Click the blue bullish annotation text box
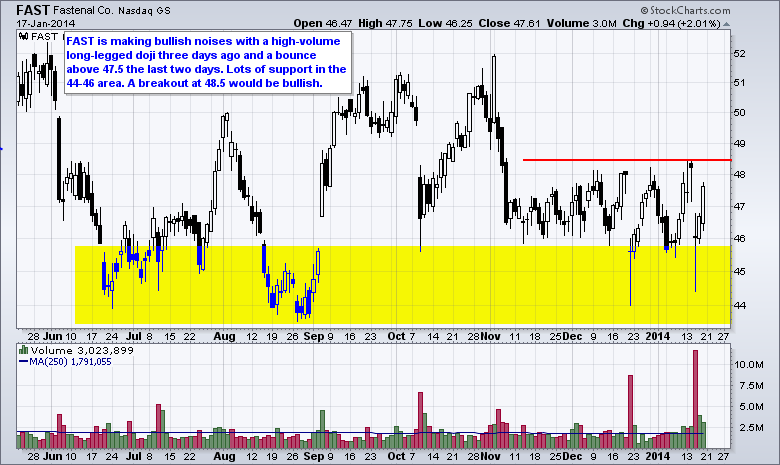 [x=208, y=63]
